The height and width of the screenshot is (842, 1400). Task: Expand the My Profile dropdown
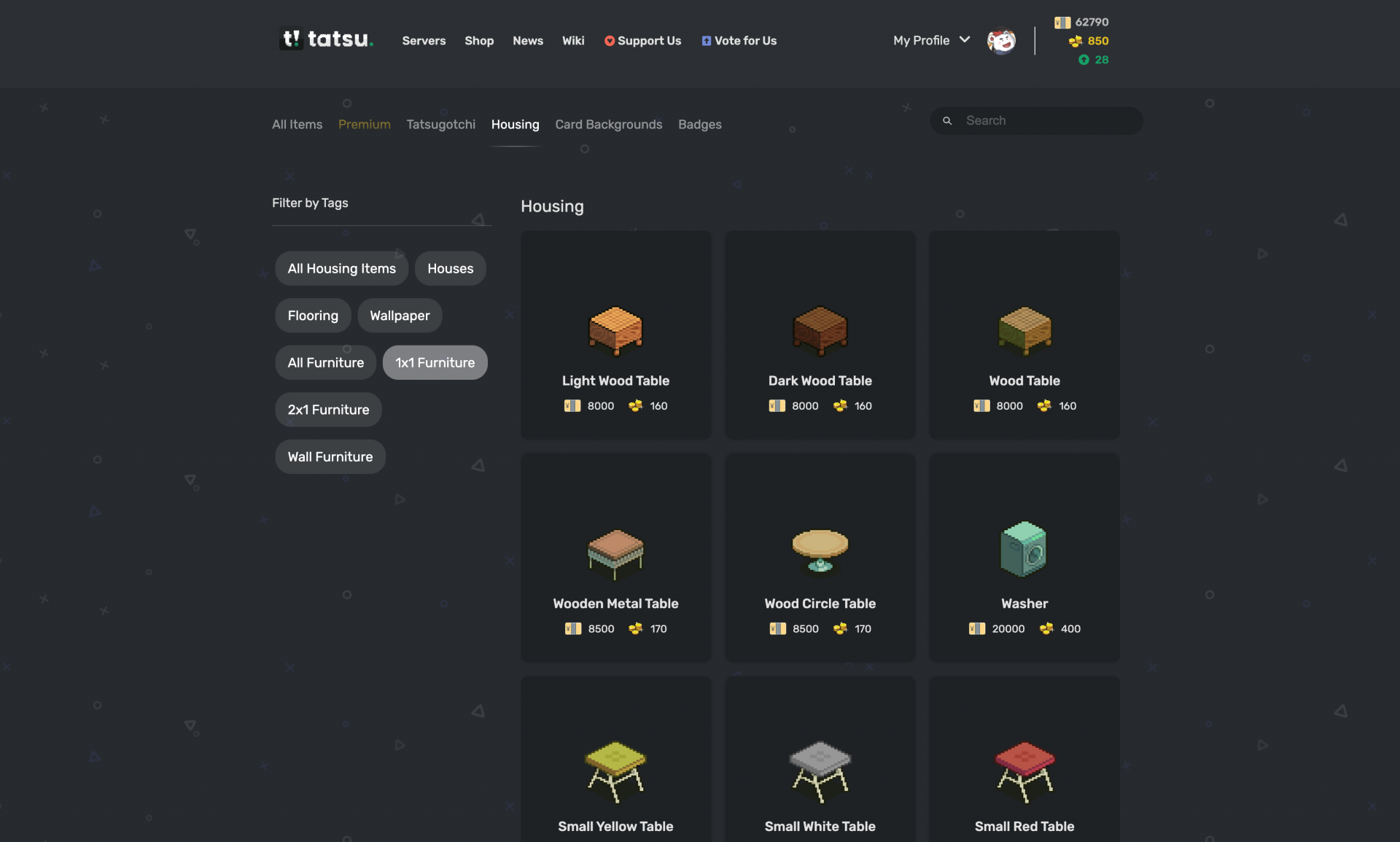(x=931, y=41)
